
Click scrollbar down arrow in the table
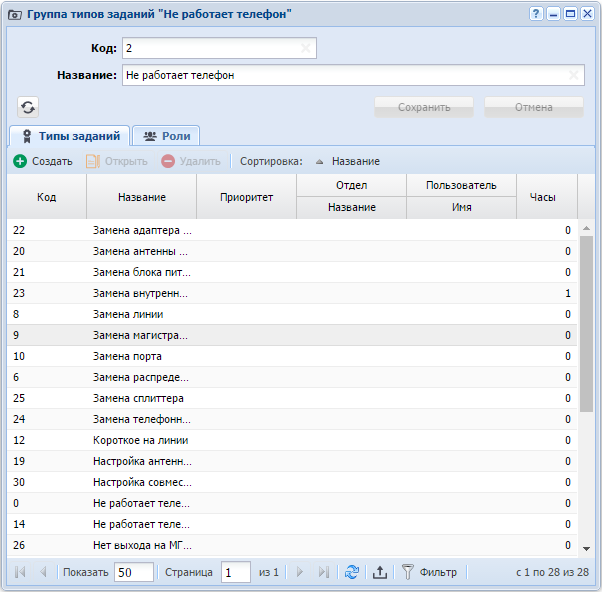pos(586,549)
